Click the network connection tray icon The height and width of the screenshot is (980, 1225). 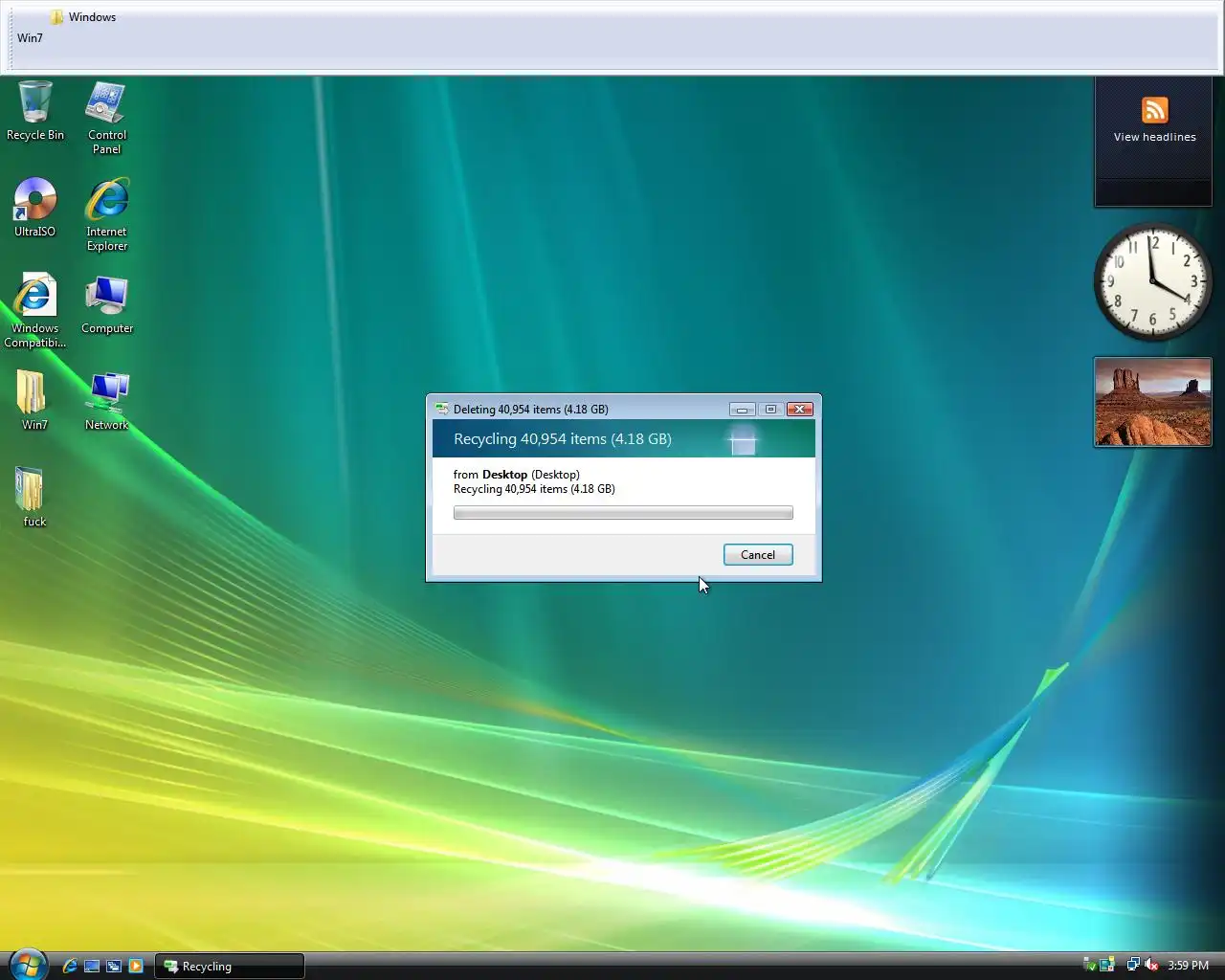tap(1133, 965)
